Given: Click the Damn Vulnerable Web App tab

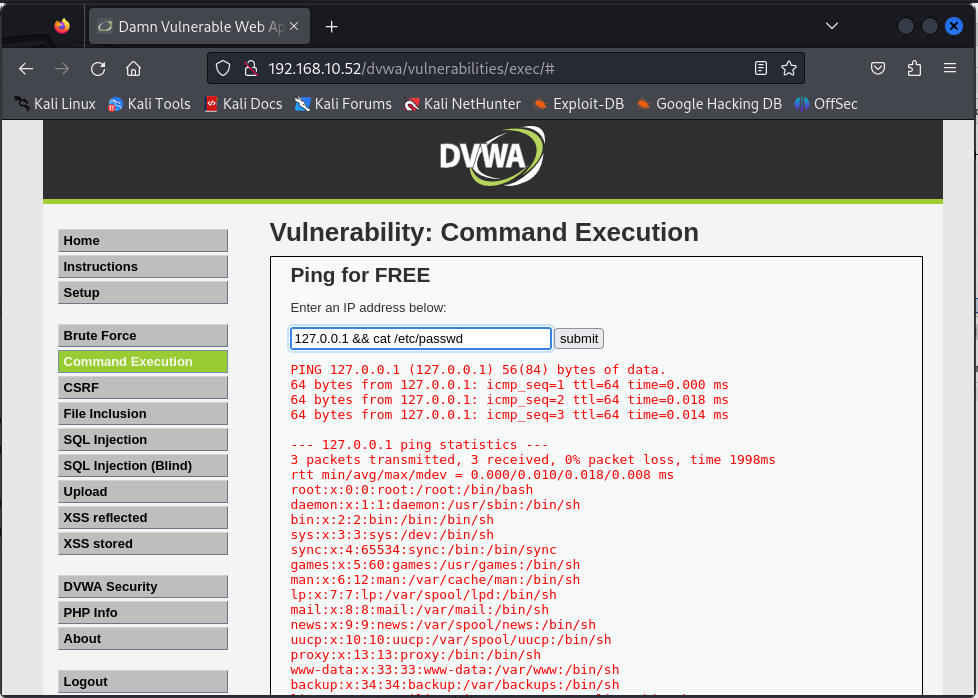Looking at the screenshot, I should 200,26.
